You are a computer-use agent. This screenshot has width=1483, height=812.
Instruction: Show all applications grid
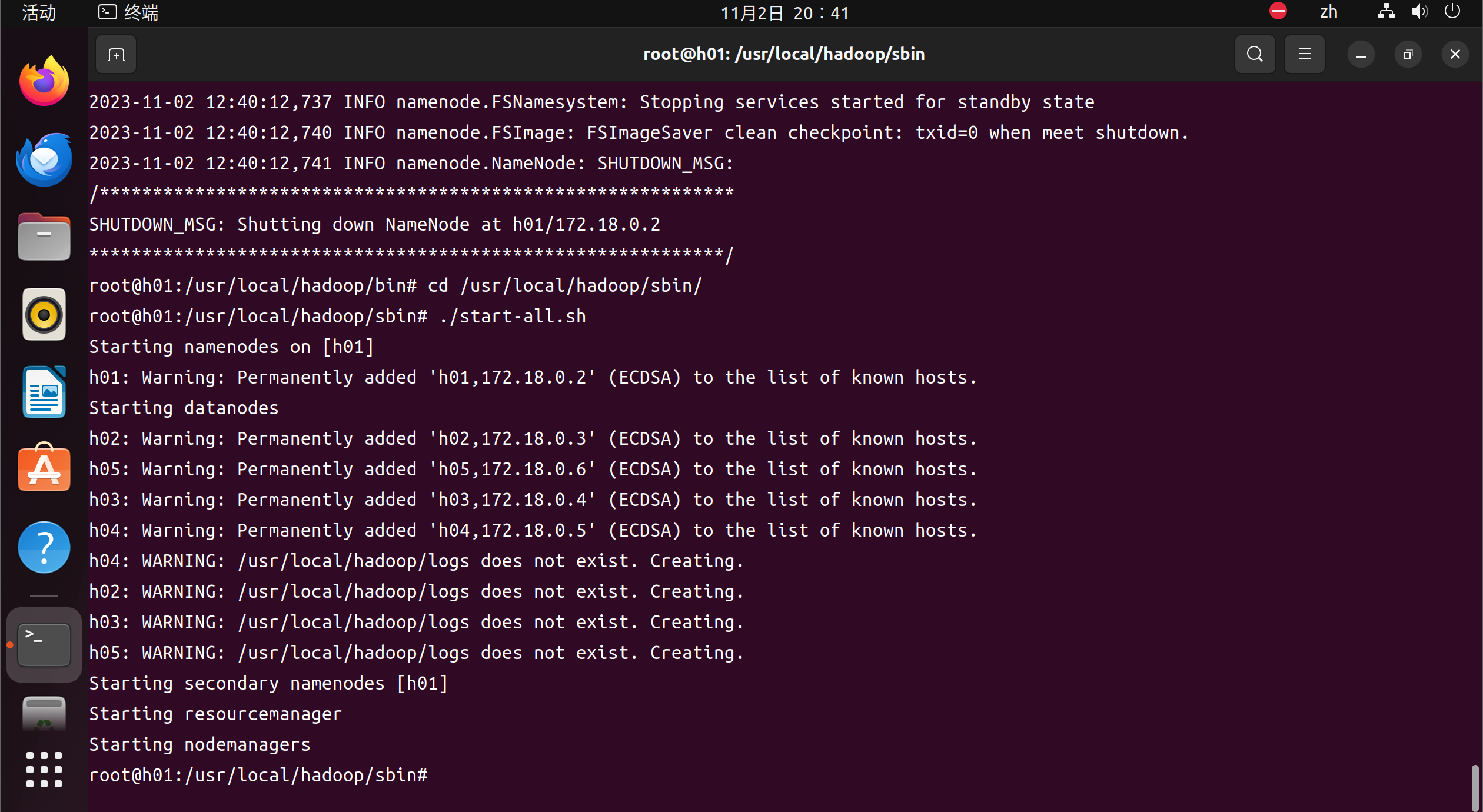tap(44, 769)
